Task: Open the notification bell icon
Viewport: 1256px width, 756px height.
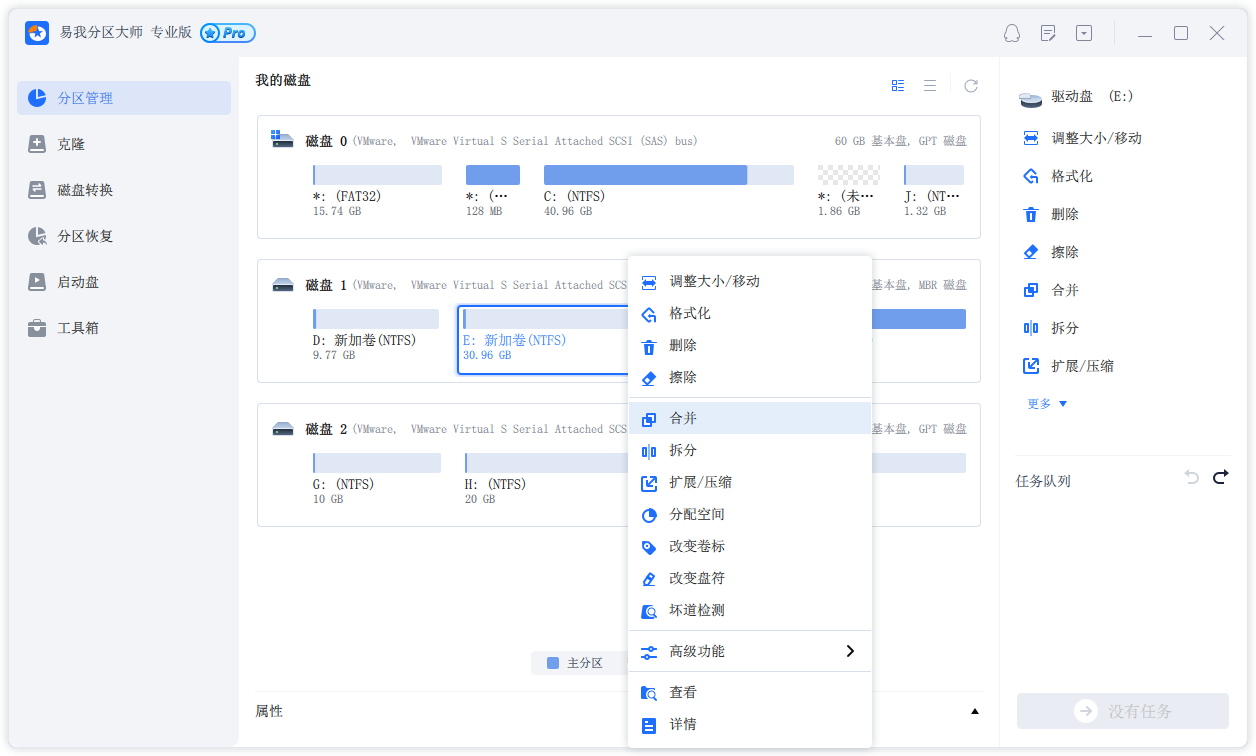Action: pos(1012,33)
